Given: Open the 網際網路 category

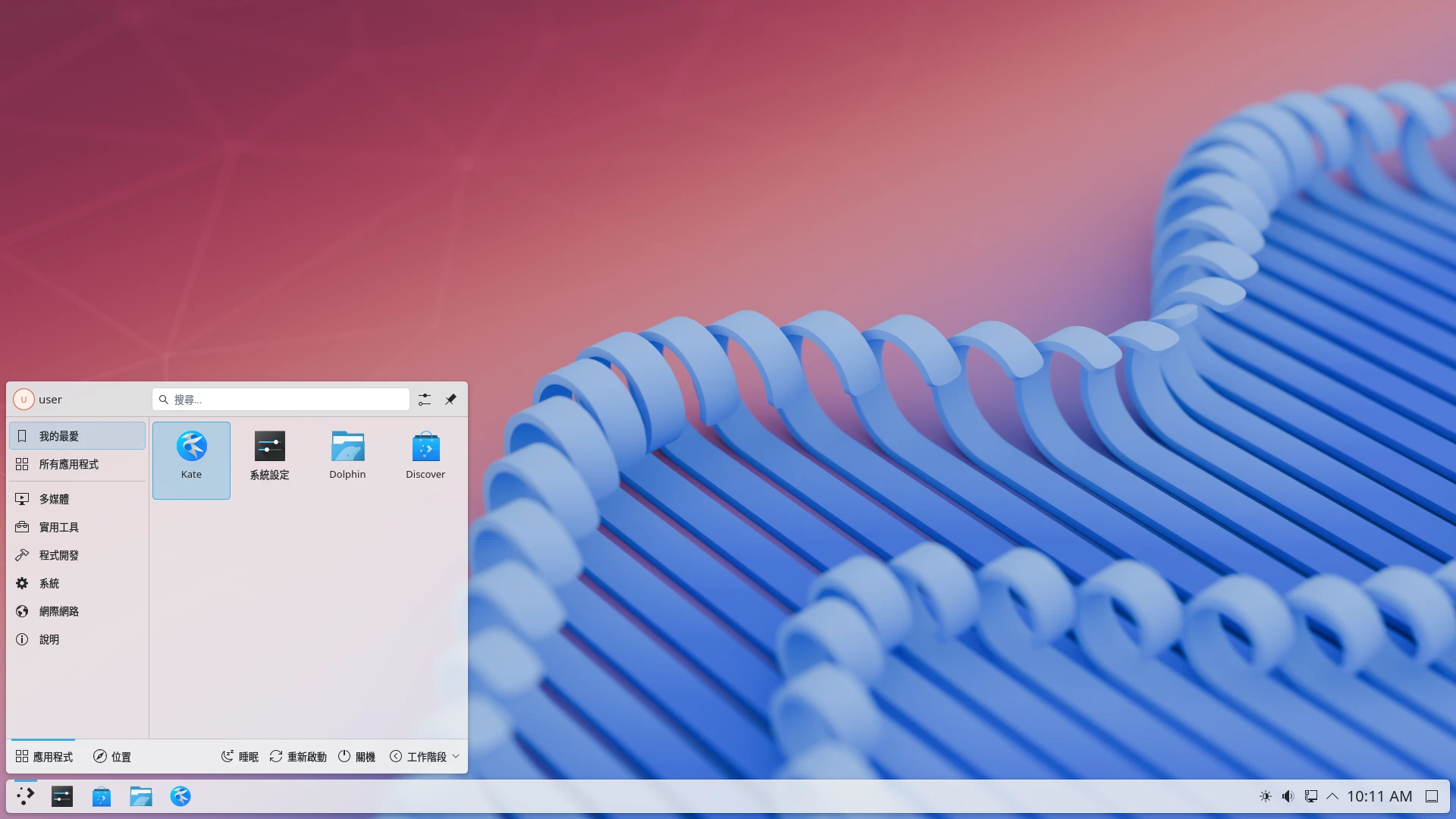Looking at the screenshot, I should click(x=77, y=611).
